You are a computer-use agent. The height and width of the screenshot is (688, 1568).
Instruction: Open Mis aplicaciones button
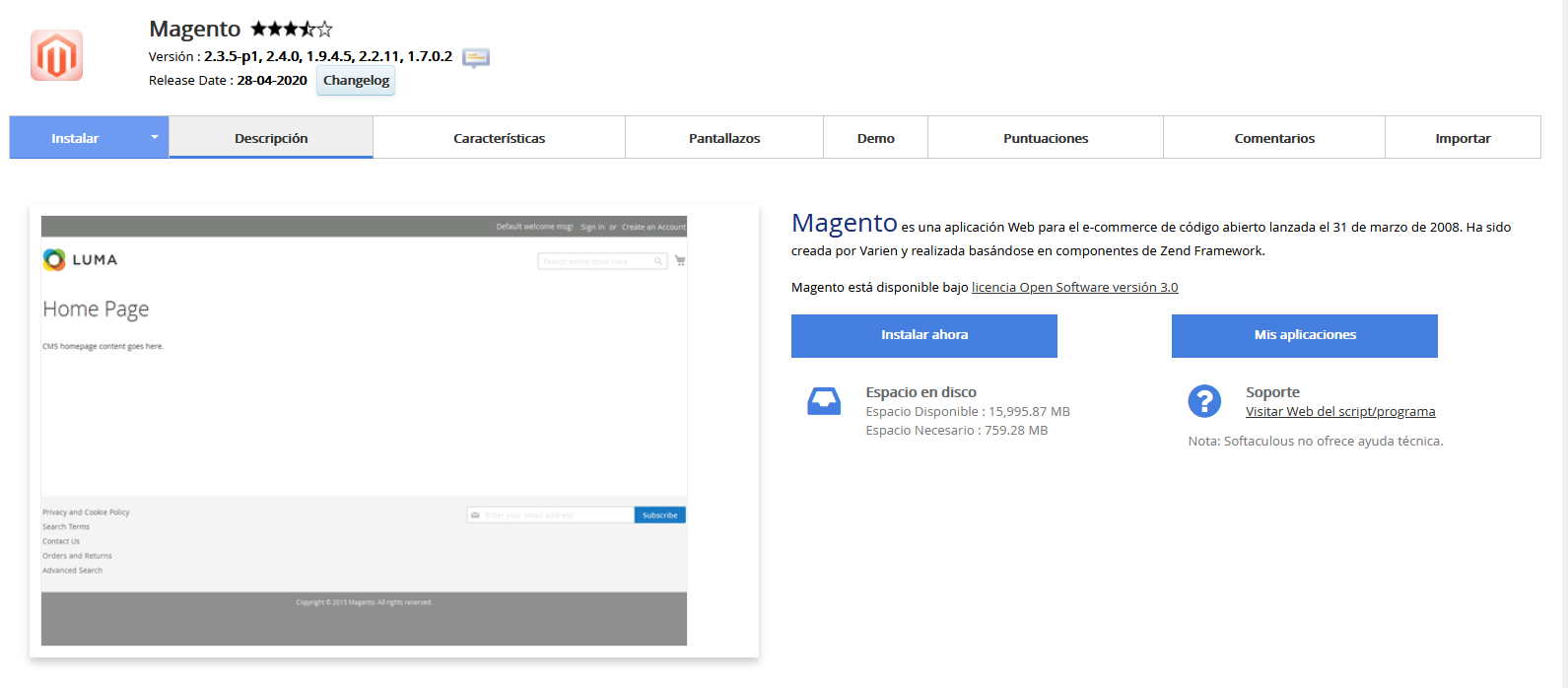[x=1305, y=335]
